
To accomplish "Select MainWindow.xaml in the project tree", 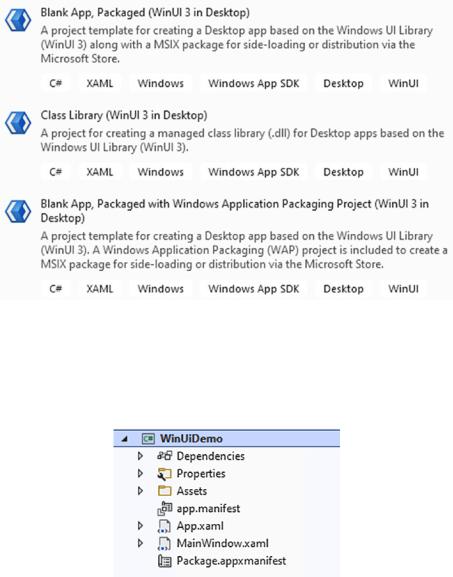I will (x=222, y=543).
